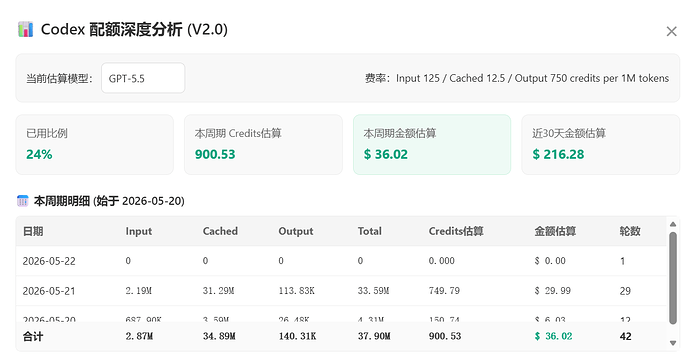Viewport: 690px width, 362px height.
Task: Click the $ 29.99 amount cell
Action: pyautogui.click(x=552, y=291)
